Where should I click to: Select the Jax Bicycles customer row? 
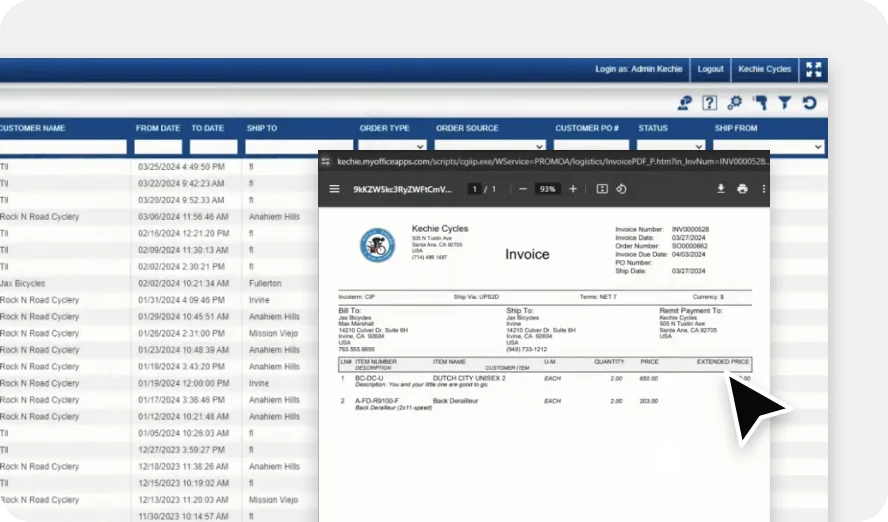pyautogui.click(x=159, y=283)
